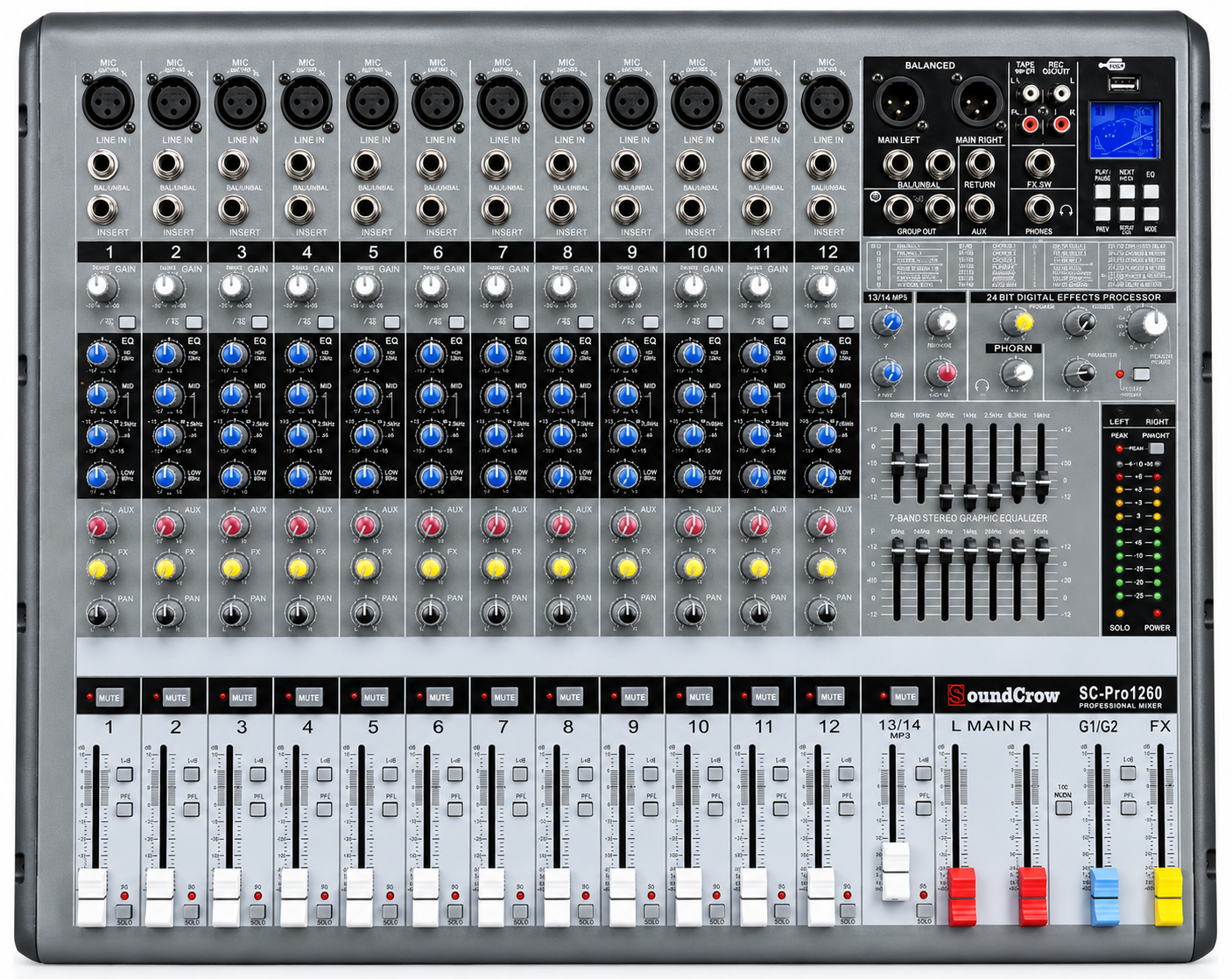Click the PREV track button
1232x979 pixels.
[x=1102, y=213]
